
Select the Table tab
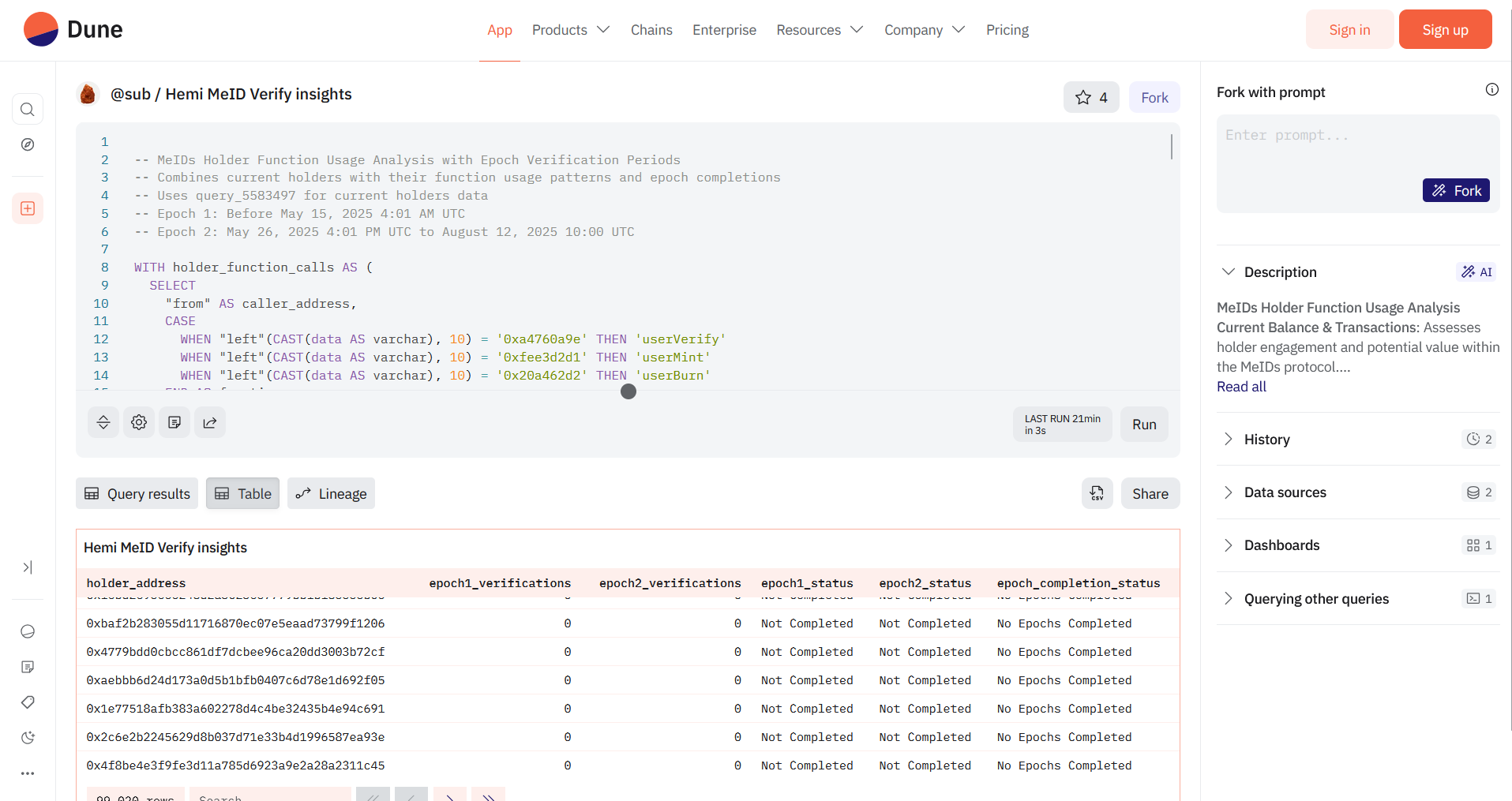pyautogui.click(x=243, y=493)
